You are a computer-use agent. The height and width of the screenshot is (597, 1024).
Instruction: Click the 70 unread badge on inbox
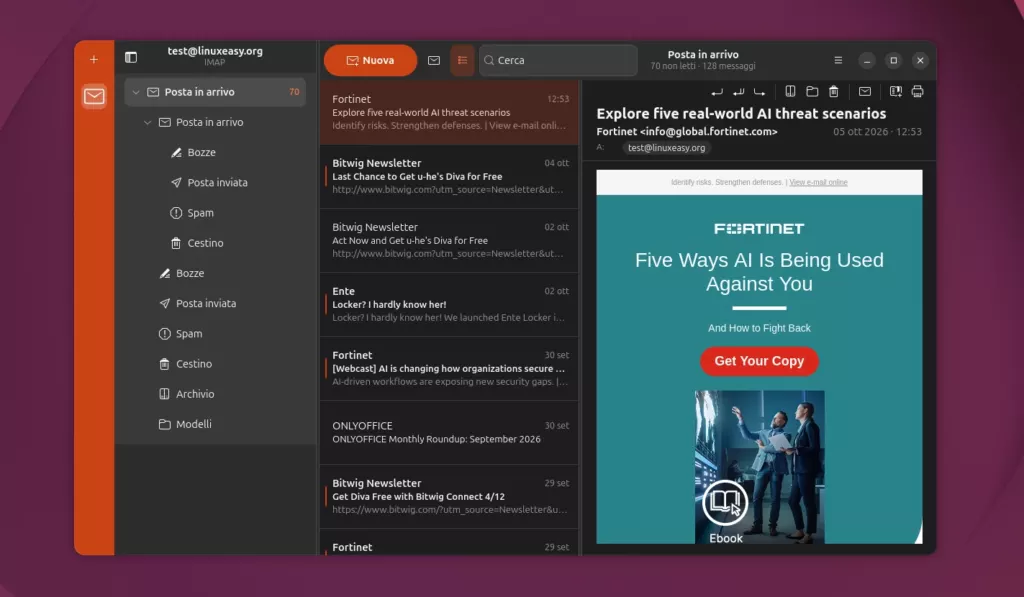pos(294,92)
